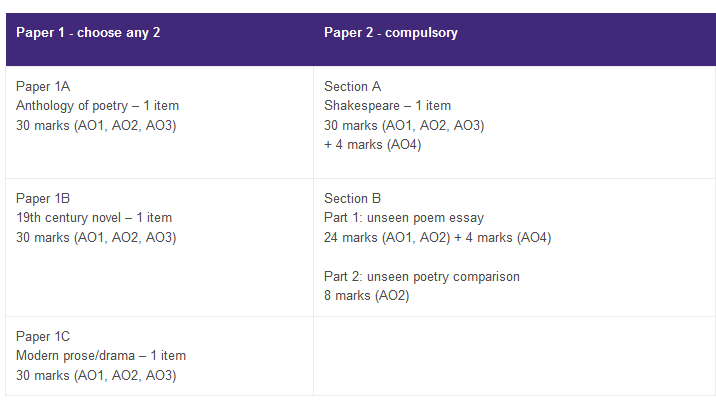This screenshot has height=402, width=716.
Task: Click 'Part 2: unseen poetry comparison' text
Action: [422, 276]
